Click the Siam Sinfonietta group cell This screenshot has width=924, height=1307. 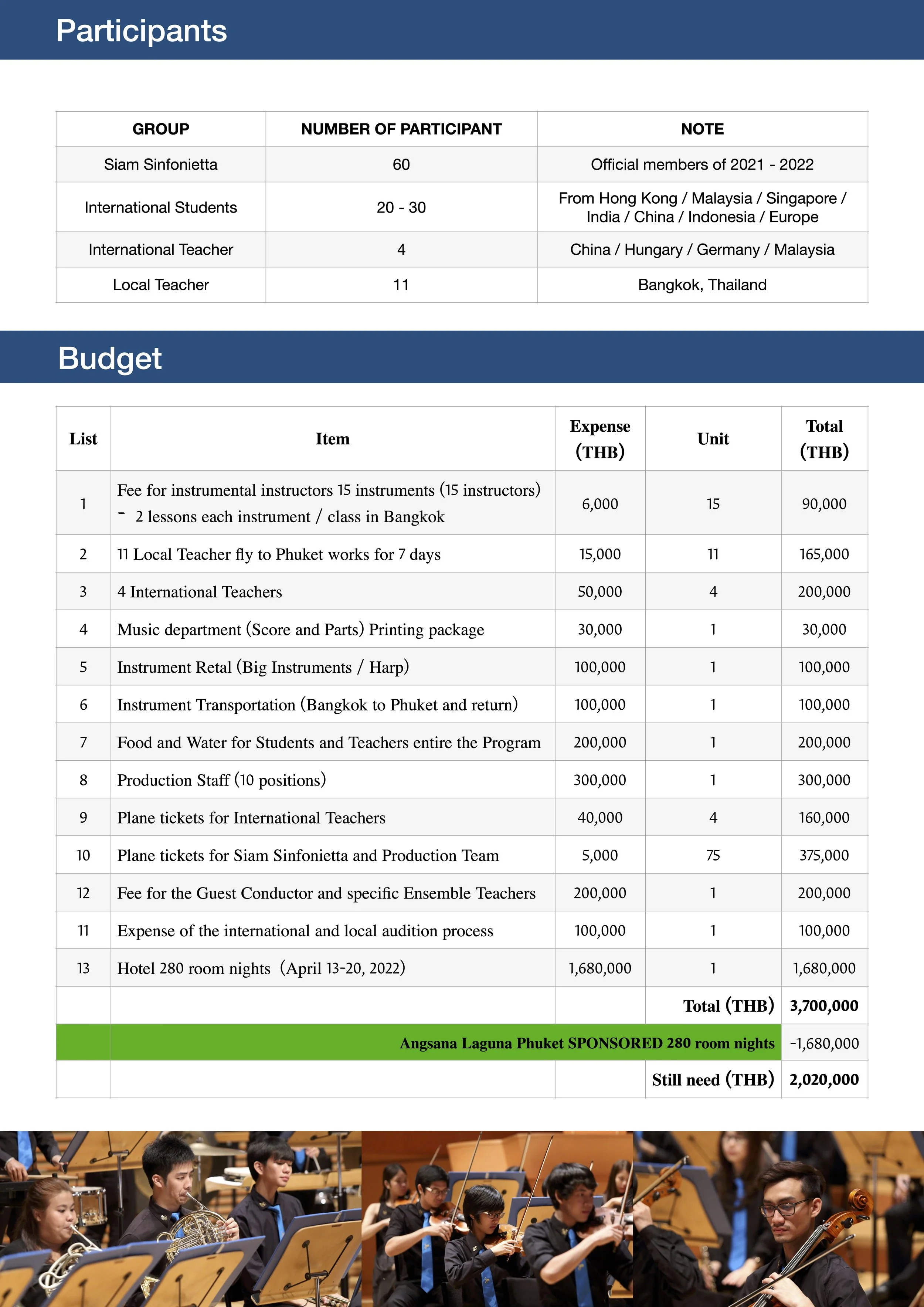click(x=160, y=164)
